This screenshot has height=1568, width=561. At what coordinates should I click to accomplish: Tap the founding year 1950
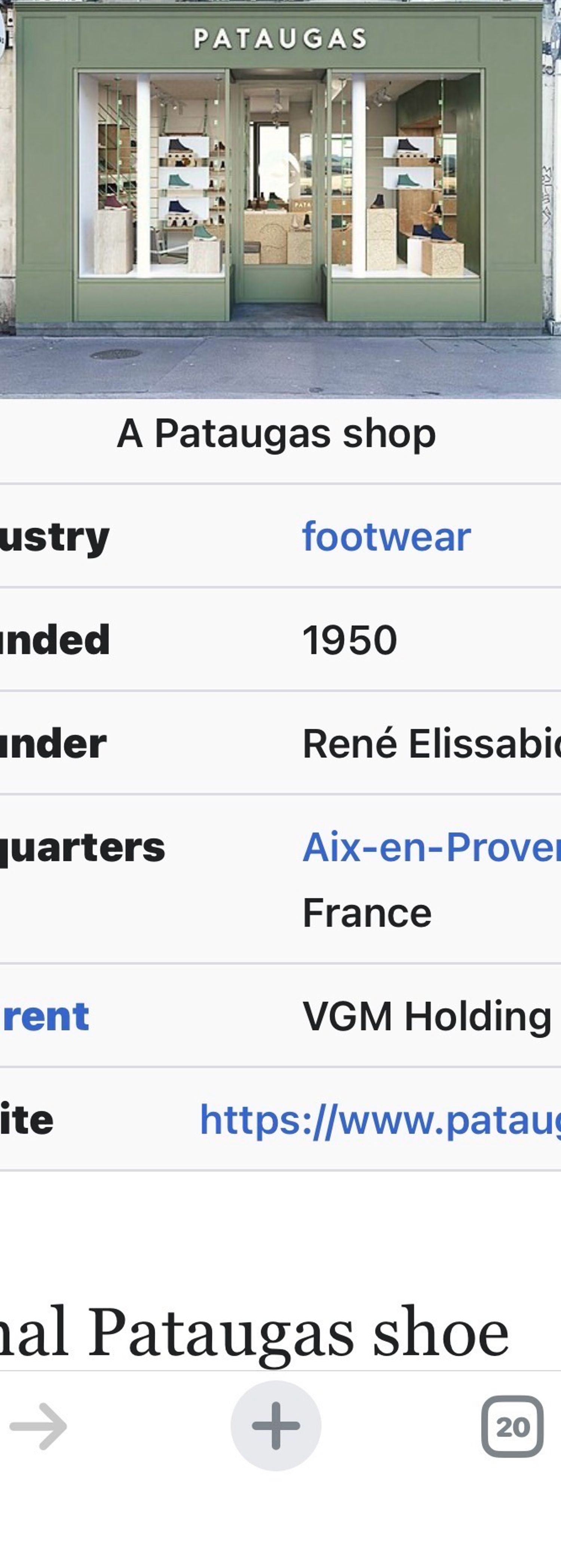tap(350, 640)
